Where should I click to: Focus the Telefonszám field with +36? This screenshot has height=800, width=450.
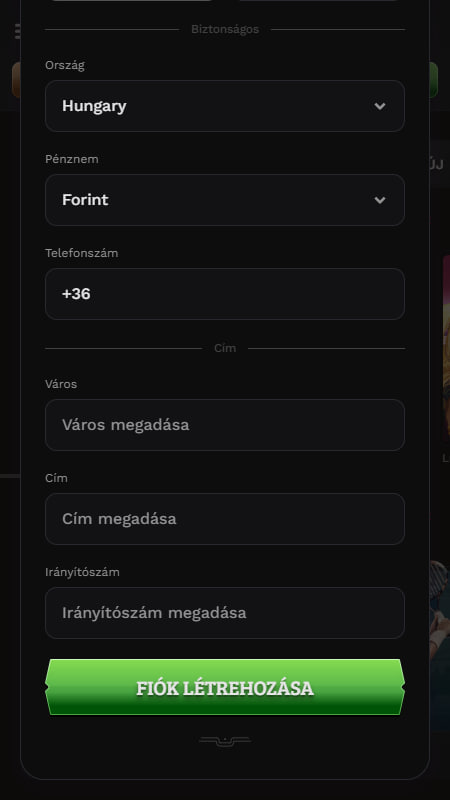(x=225, y=294)
